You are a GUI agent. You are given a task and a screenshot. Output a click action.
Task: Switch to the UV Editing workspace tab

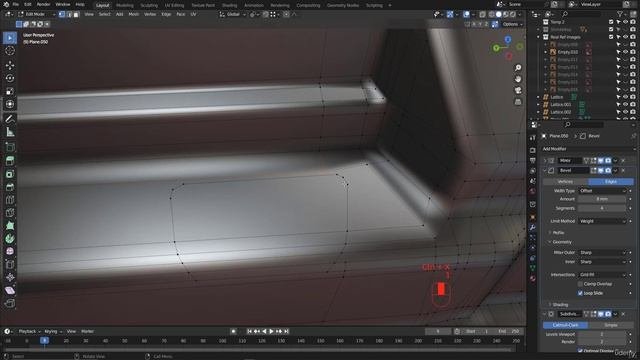coord(174,5)
